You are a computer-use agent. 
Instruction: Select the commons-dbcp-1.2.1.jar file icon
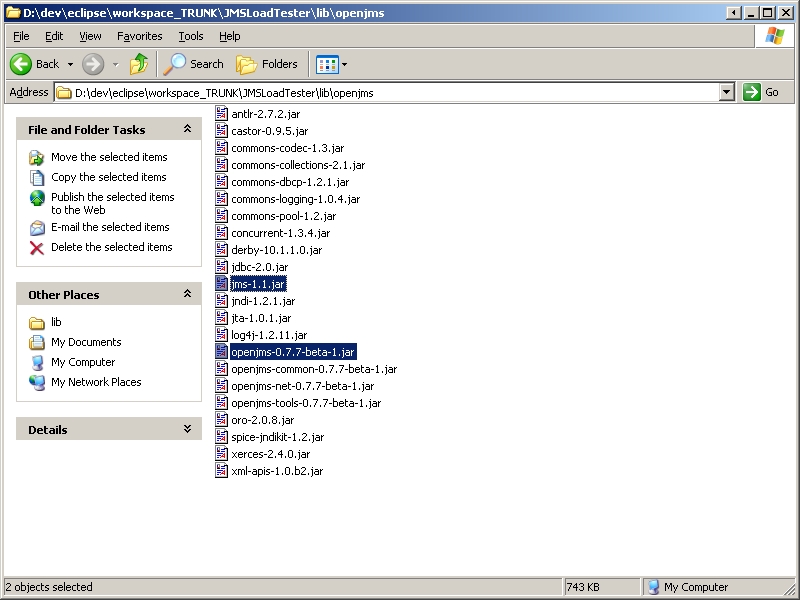221,181
